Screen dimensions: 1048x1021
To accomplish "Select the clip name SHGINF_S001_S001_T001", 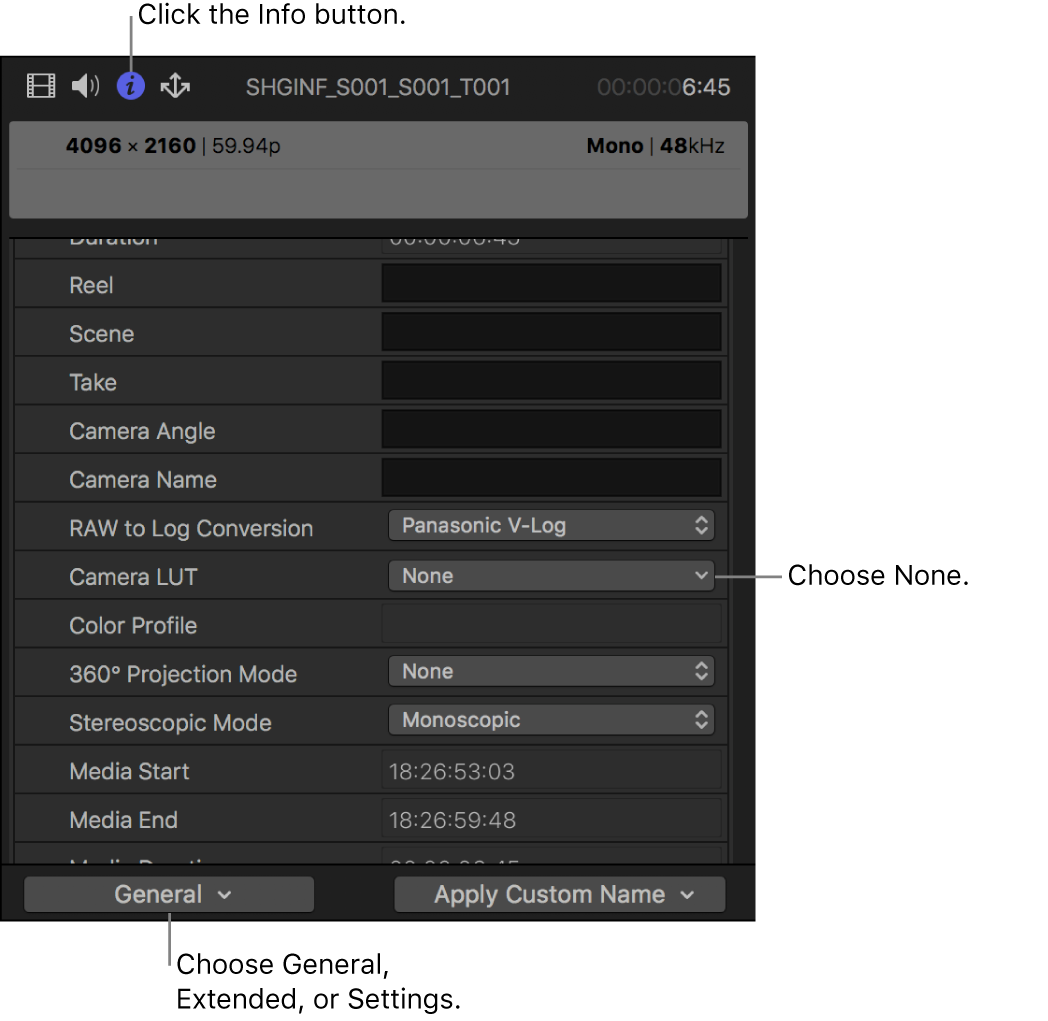I will (x=378, y=87).
